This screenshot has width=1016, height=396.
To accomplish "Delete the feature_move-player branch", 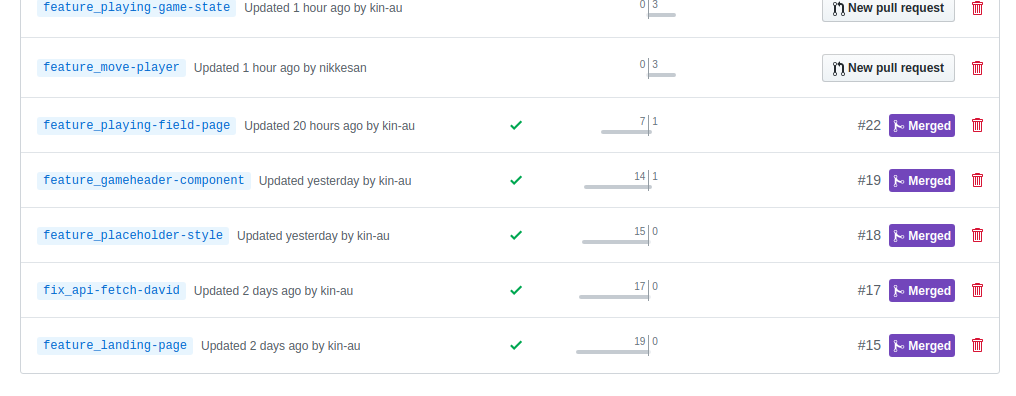I will point(977,67).
